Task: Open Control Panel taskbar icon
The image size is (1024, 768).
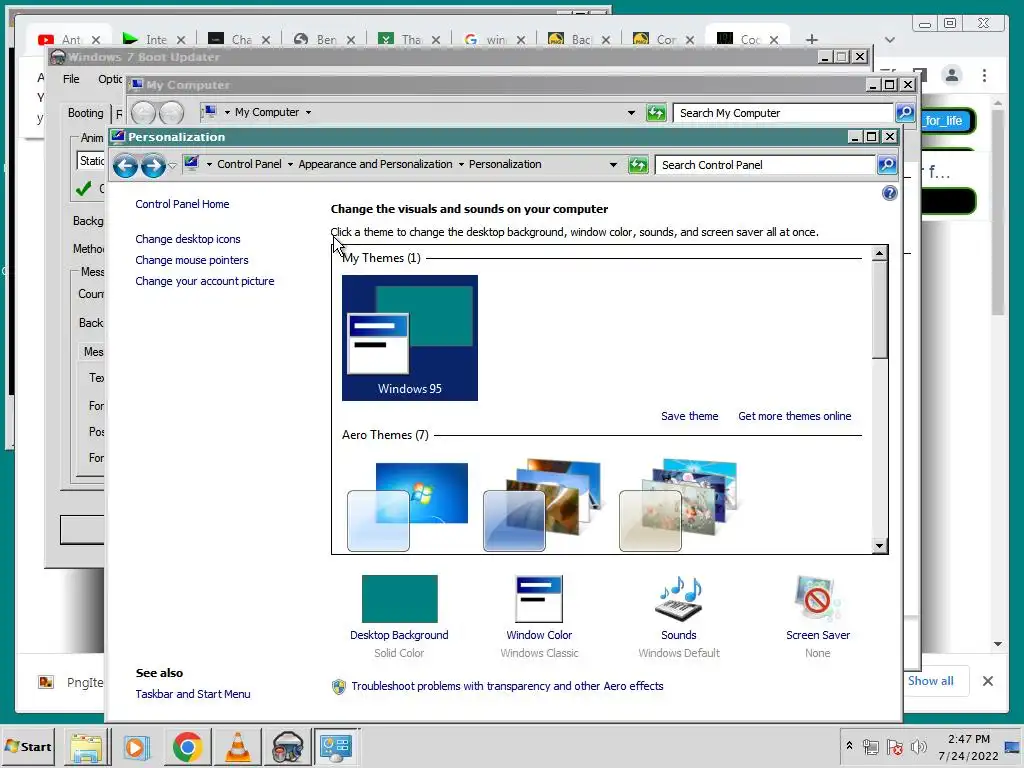Action: point(336,747)
